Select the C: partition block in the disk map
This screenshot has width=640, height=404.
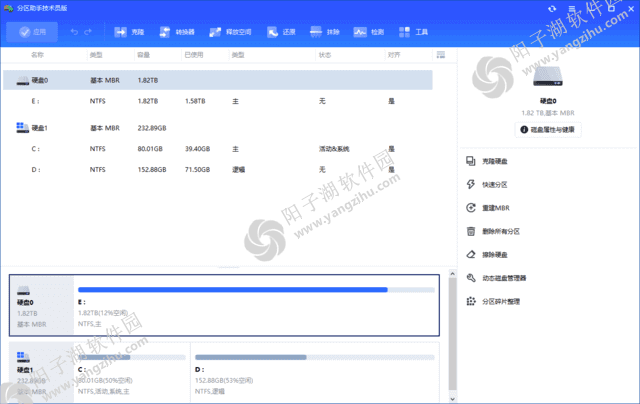[132, 373]
